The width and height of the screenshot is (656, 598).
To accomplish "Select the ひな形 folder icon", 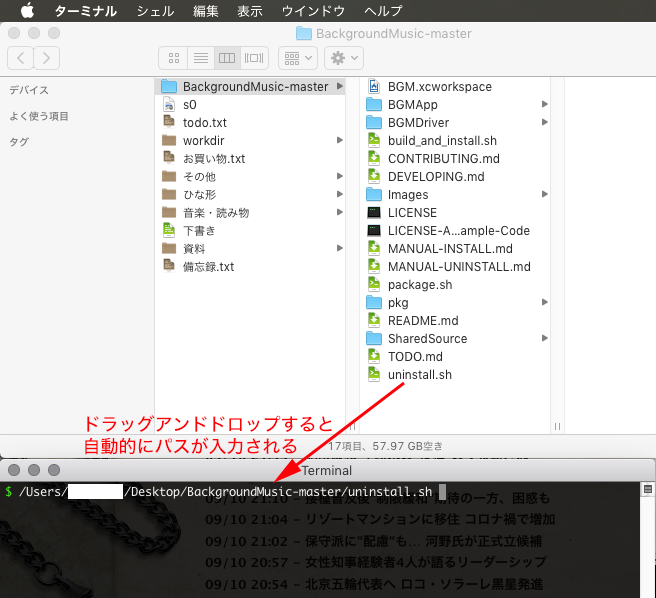I will [x=169, y=194].
